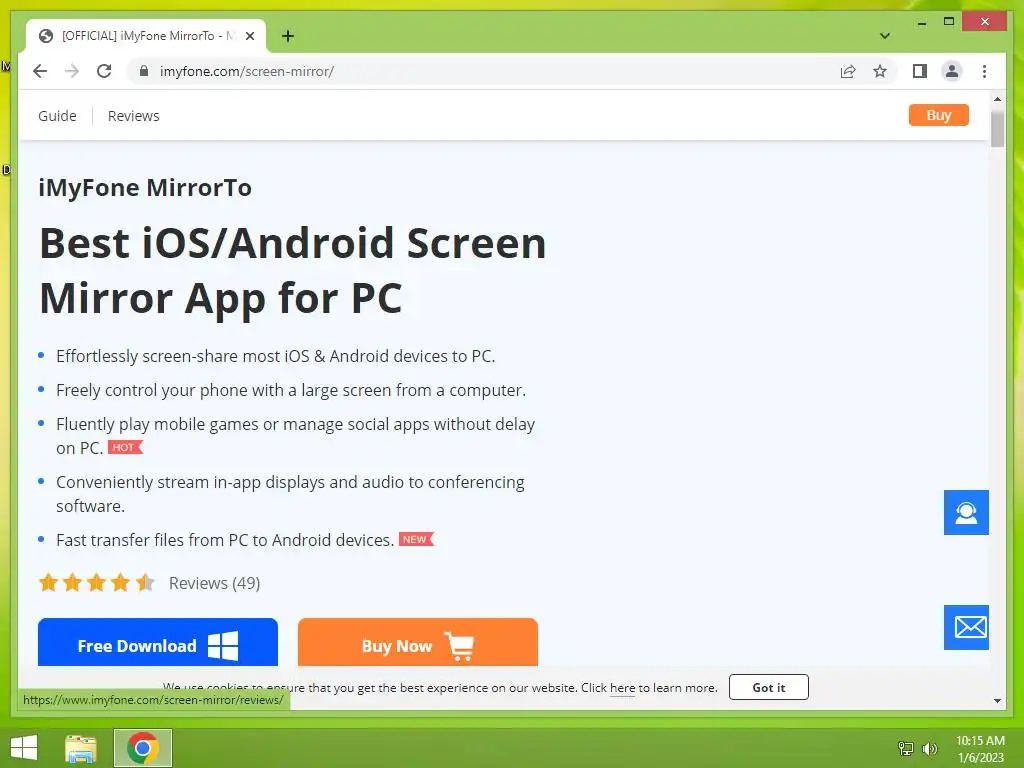Image resolution: width=1024 pixels, height=768 pixels.
Task: Close the iMyFone MirrorTo tab
Action: pyautogui.click(x=249, y=37)
